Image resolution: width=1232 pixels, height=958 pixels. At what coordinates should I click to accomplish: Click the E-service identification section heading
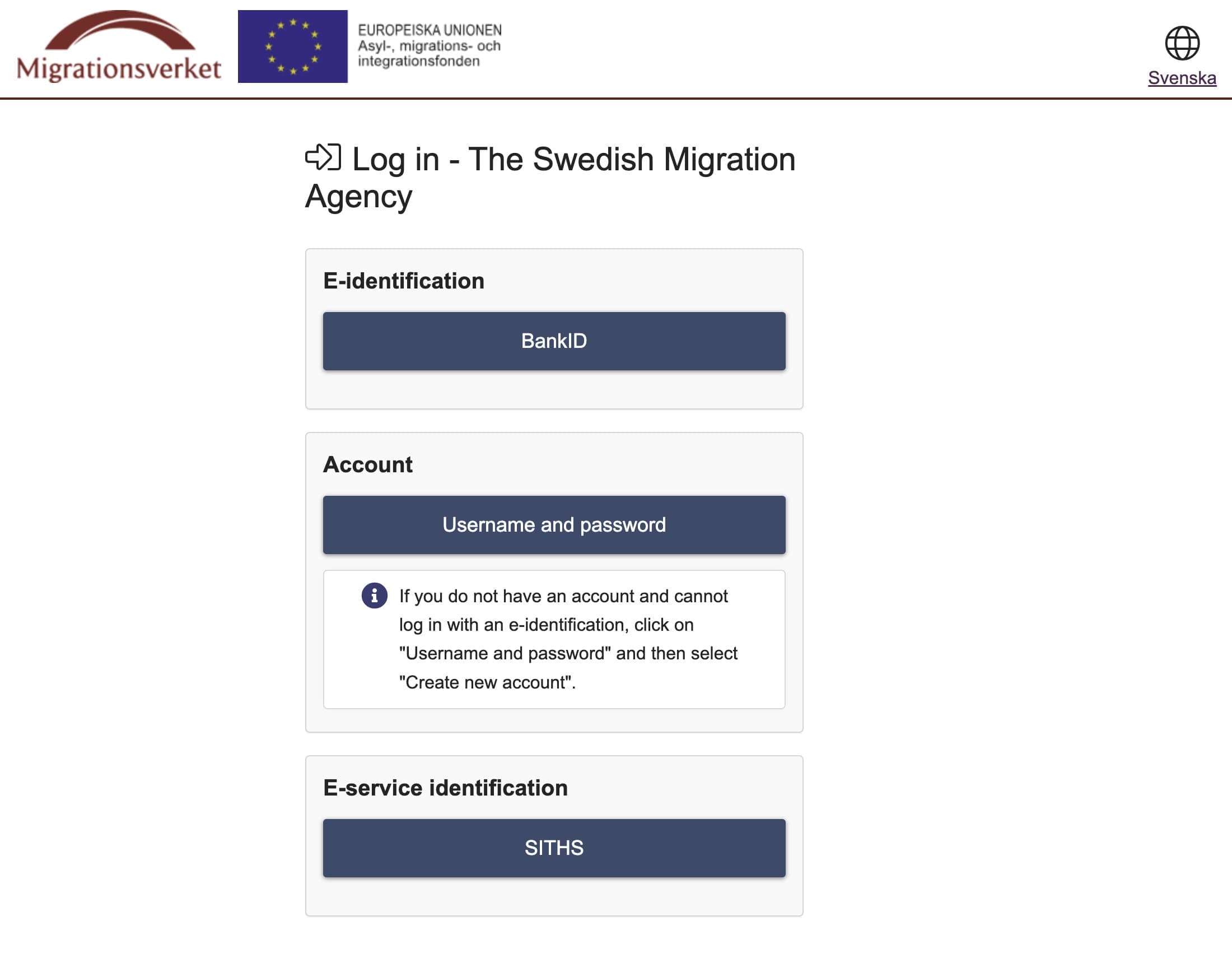[445, 788]
